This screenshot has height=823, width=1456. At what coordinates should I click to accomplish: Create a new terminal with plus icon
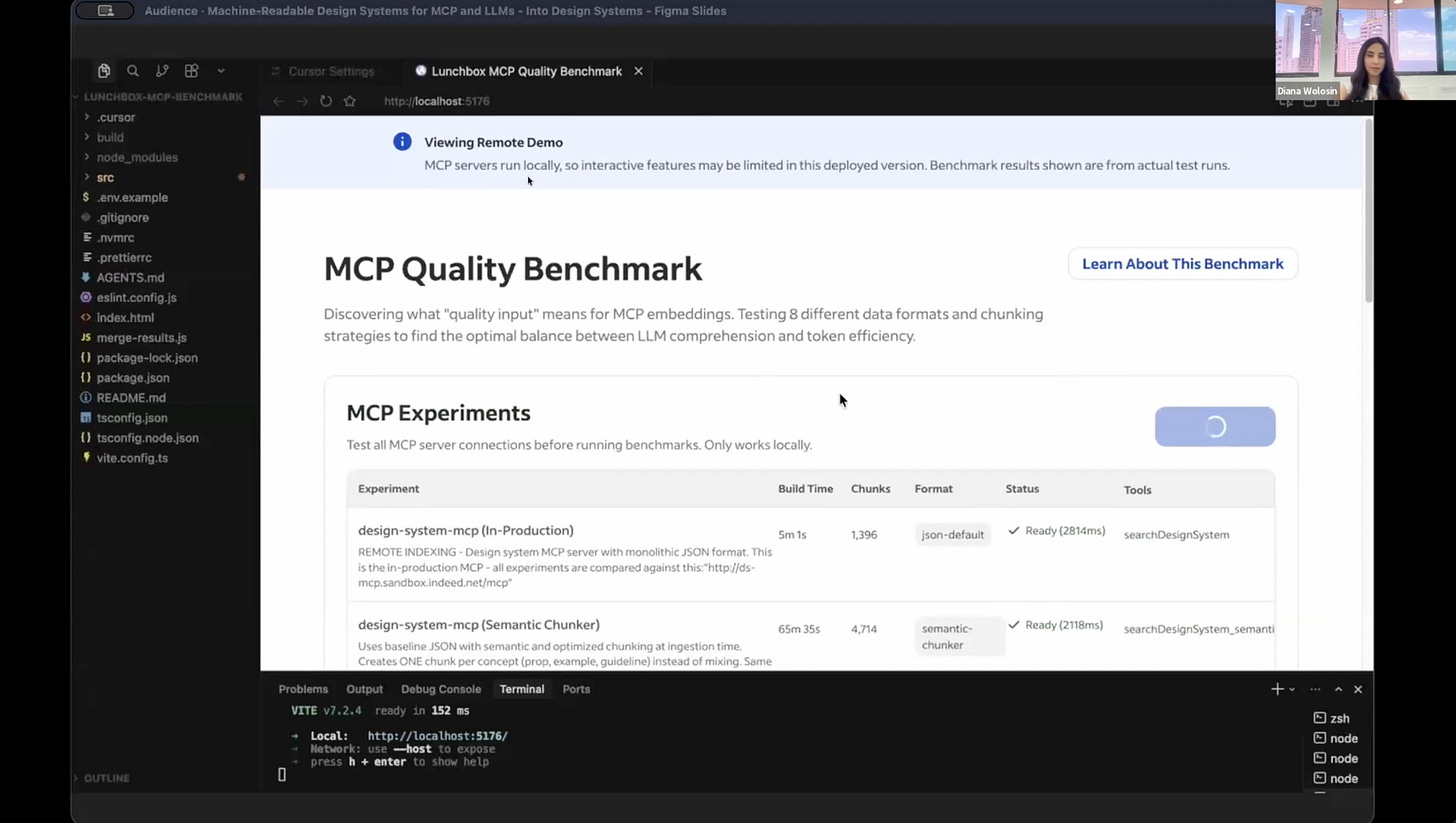tap(1277, 689)
